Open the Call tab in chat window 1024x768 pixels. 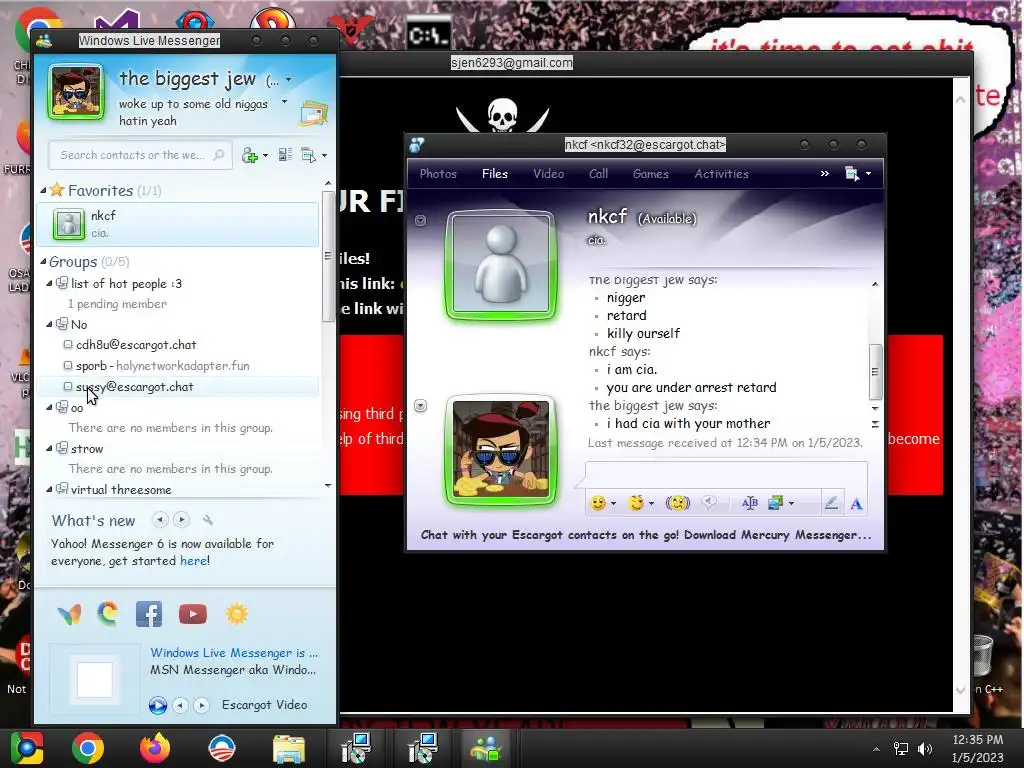pos(598,174)
